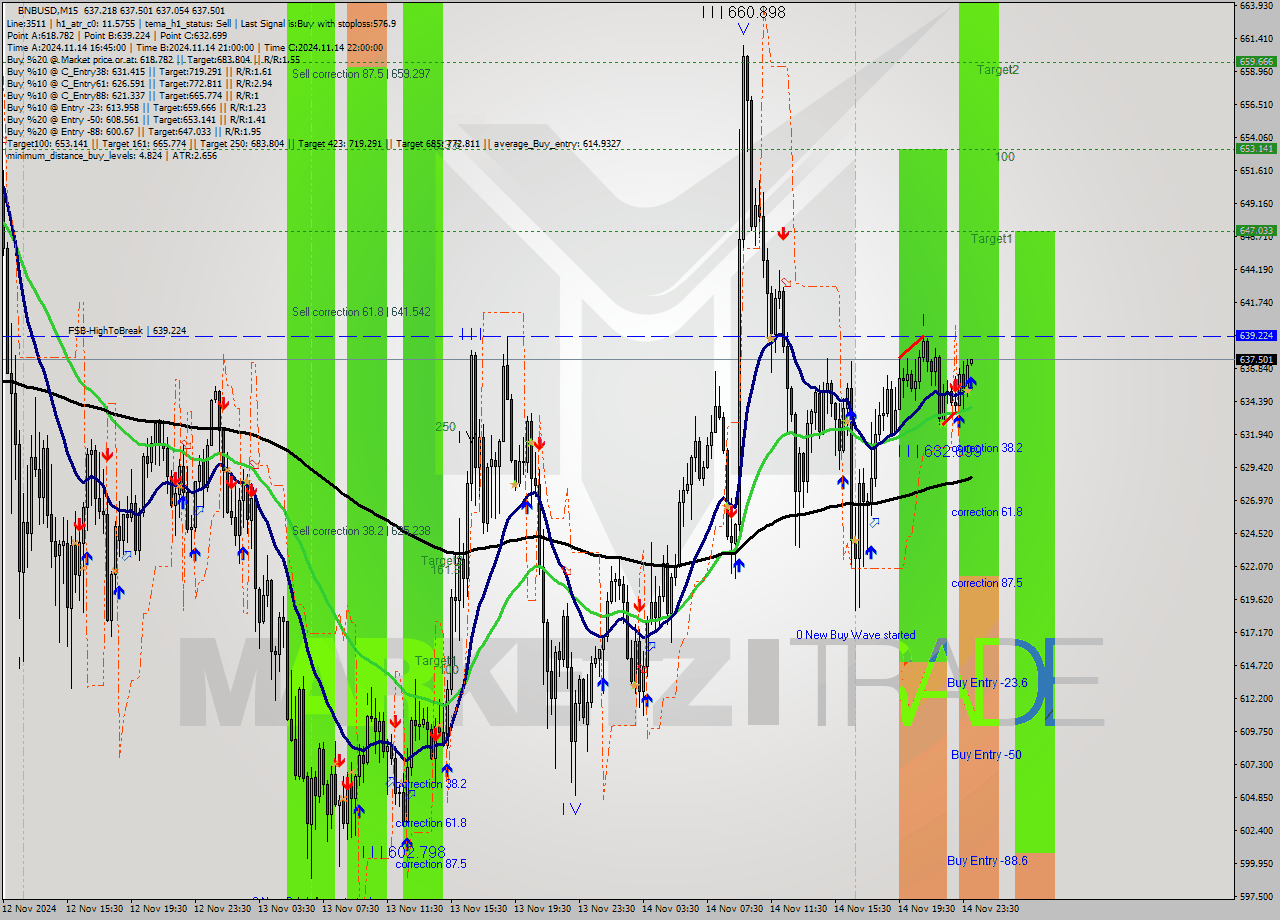Screen dimensions: 1280x920
Task: Click the 14 Nov 23:30 time label
Action: (x=990, y=909)
